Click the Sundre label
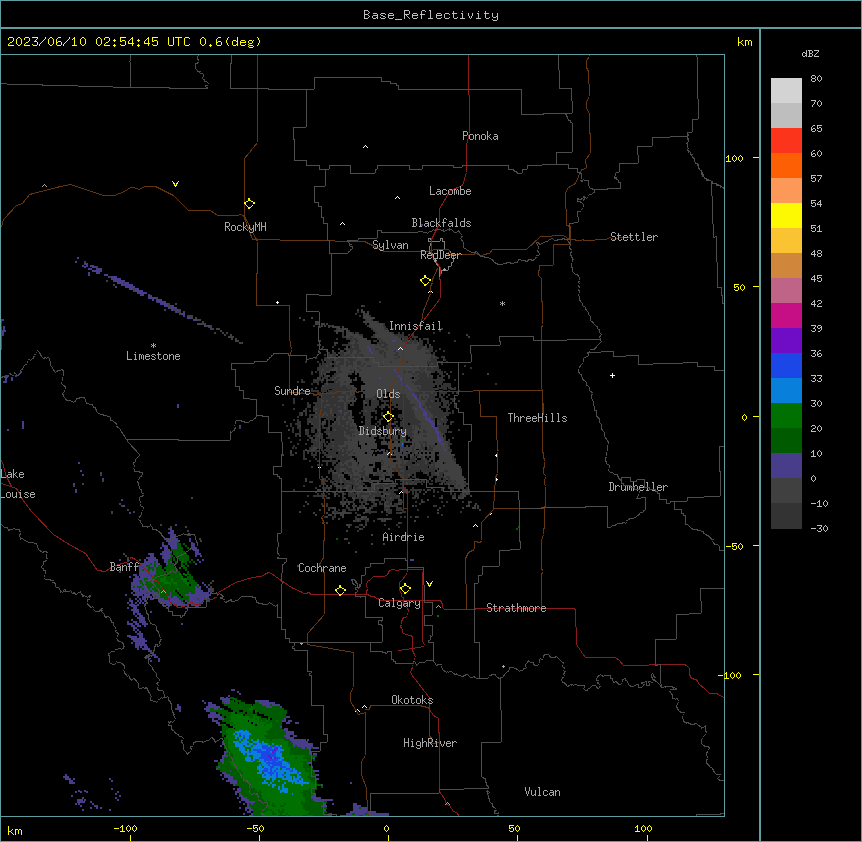This screenshot has width=862, height=842. [x=292, y=391]
